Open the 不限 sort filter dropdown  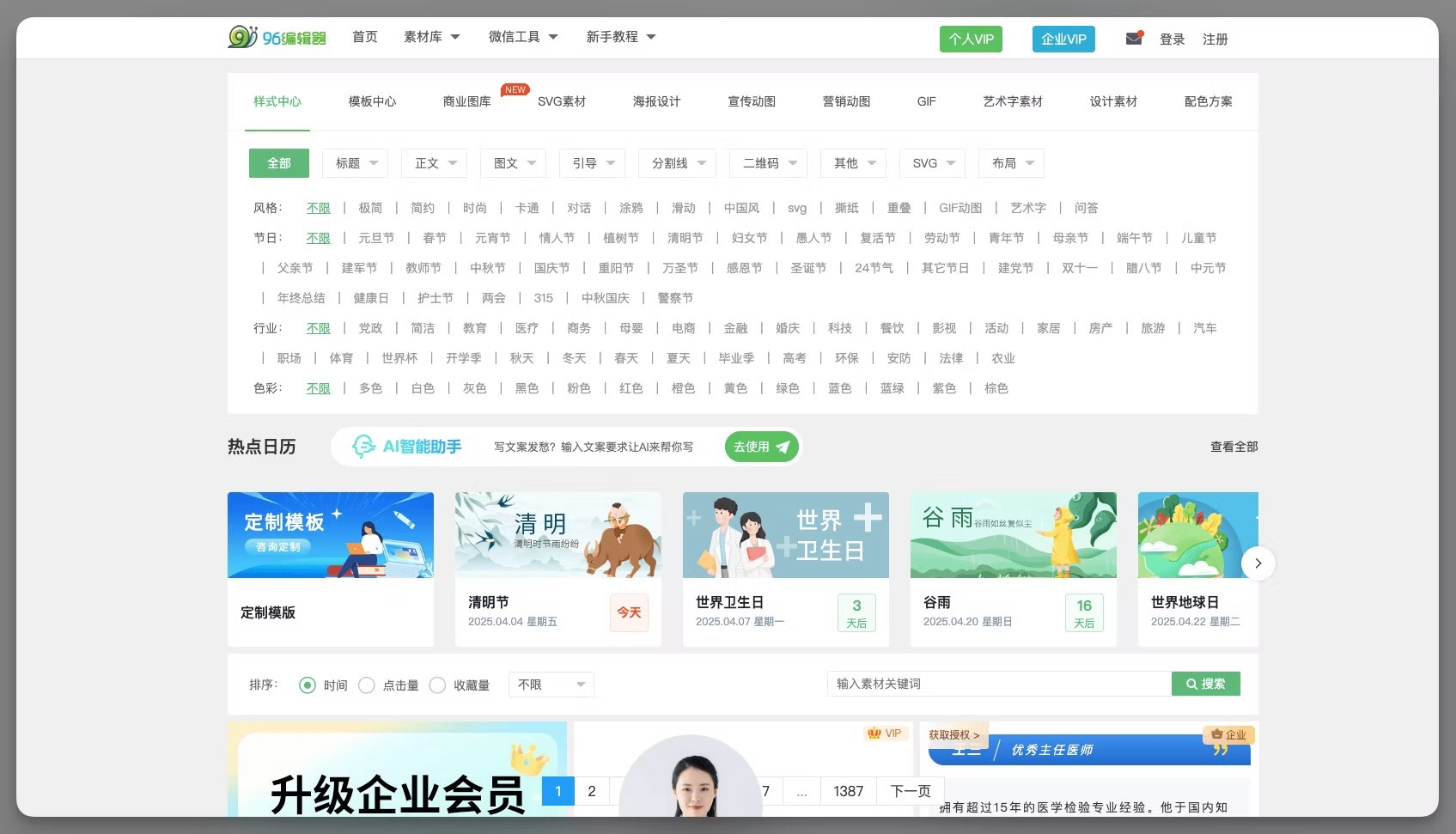tap(551, 685)
